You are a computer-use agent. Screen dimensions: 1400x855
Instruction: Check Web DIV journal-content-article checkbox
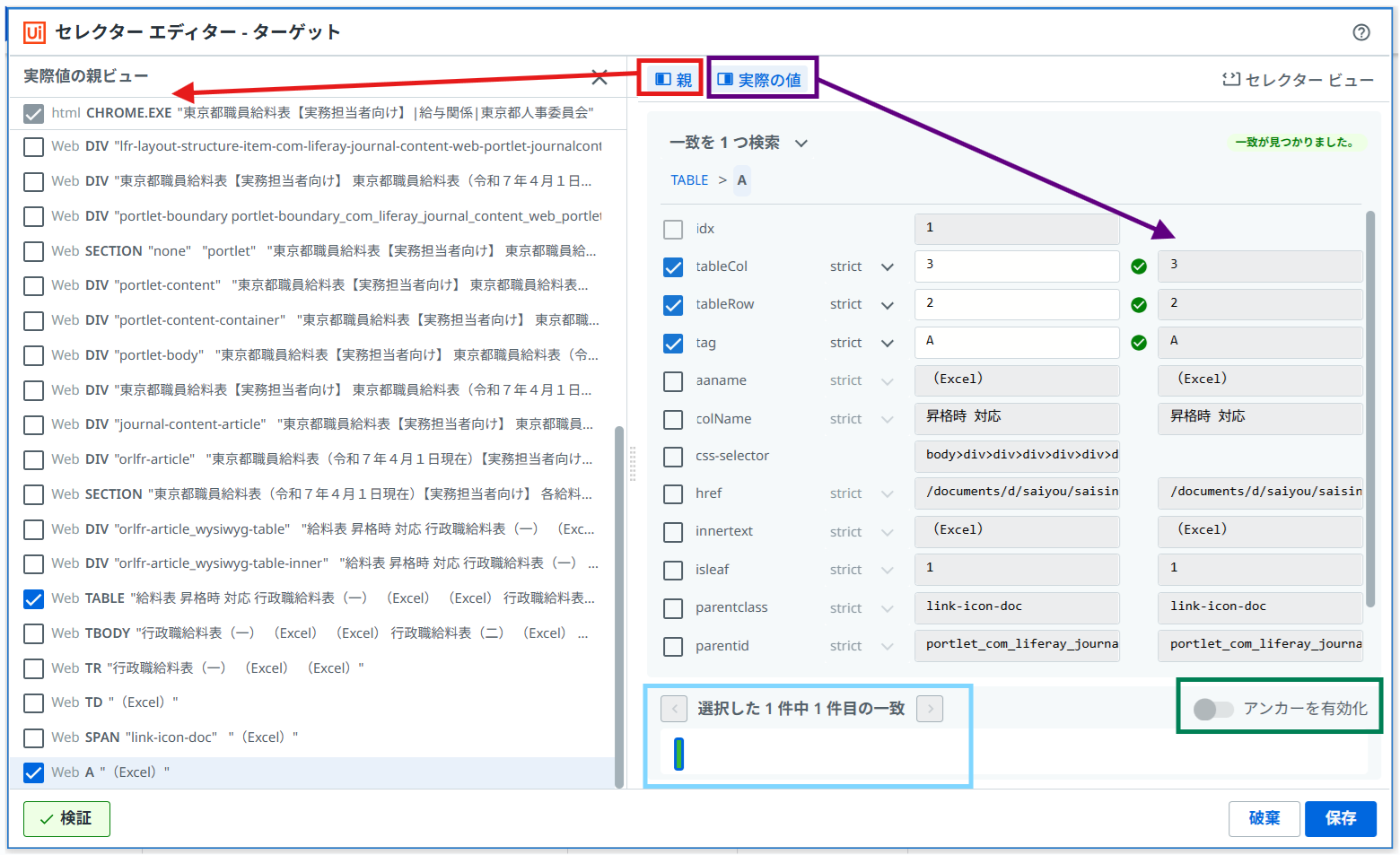(x=34, y=425)
